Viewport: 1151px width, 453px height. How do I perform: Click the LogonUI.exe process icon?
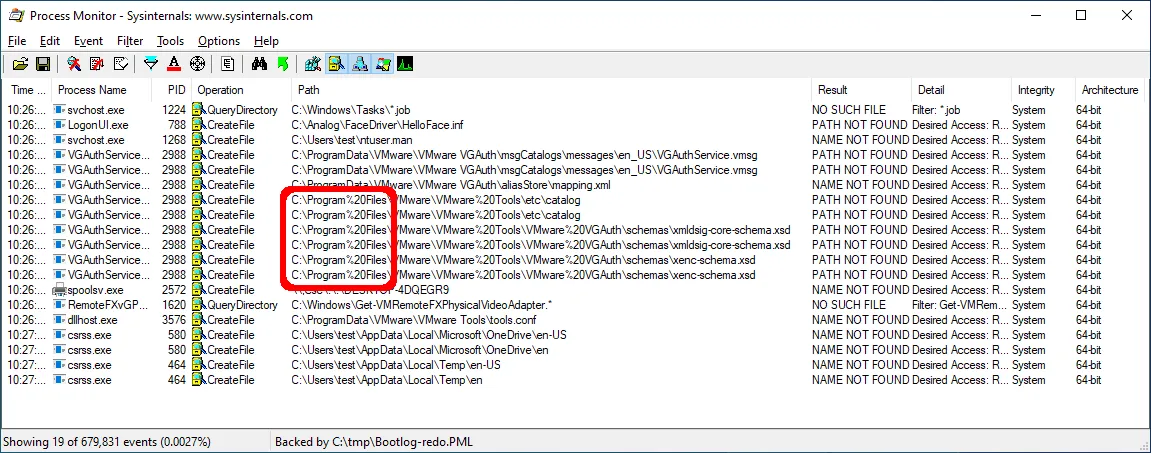(59, 126)
